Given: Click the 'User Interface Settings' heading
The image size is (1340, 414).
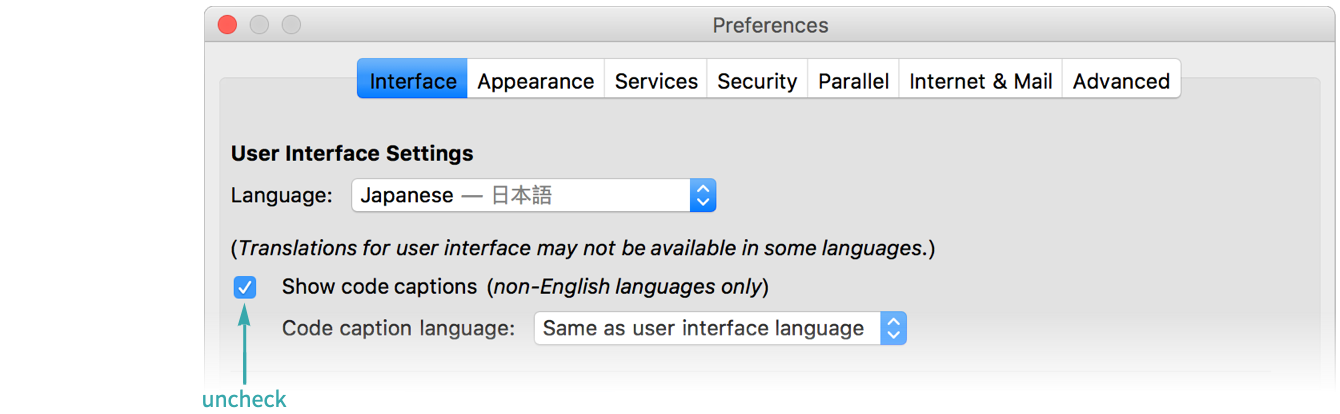Looking at the screenshot, I should click(352, 153).
